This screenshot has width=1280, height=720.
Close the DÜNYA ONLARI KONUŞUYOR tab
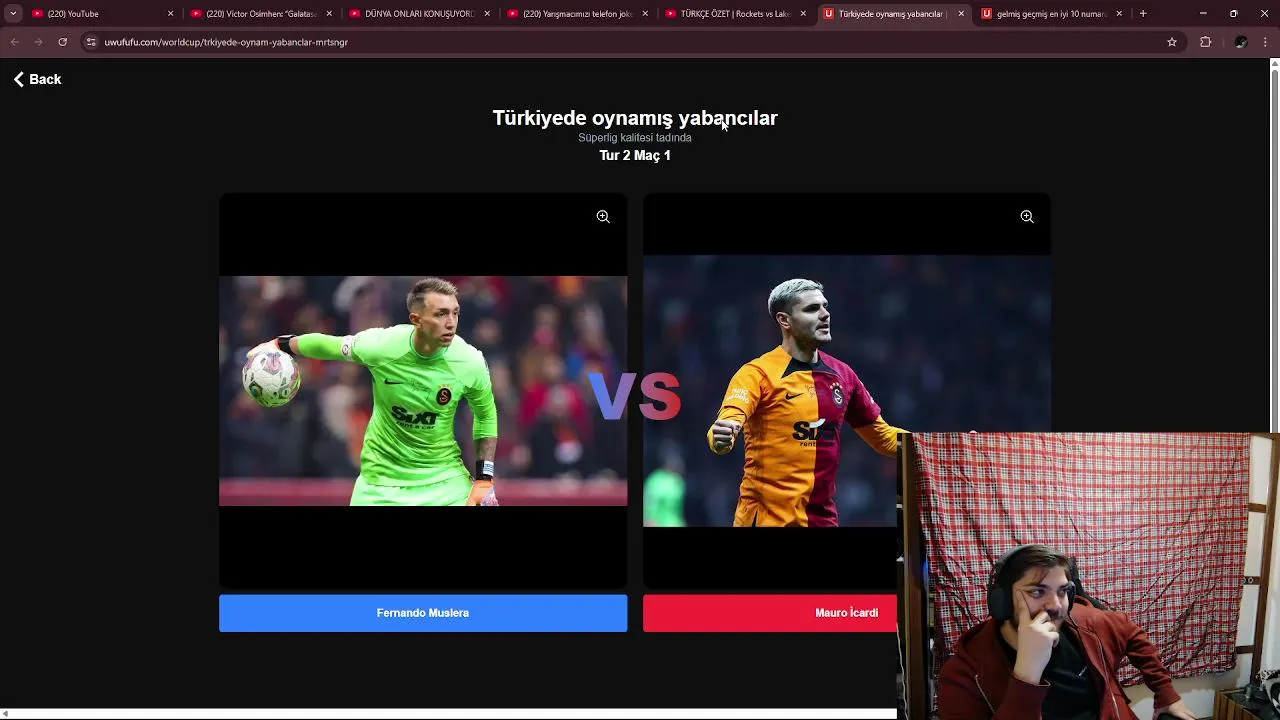[x=487, y=14]
